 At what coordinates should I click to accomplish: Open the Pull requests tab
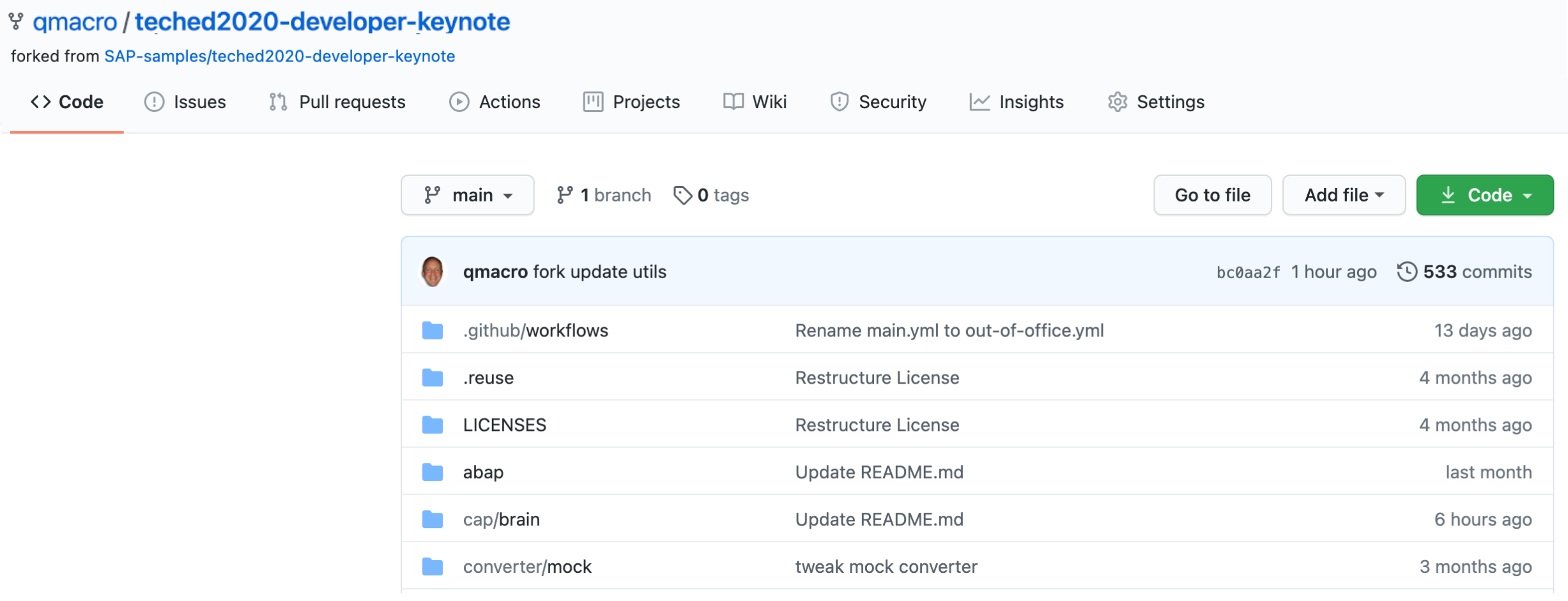pos(337,102)
